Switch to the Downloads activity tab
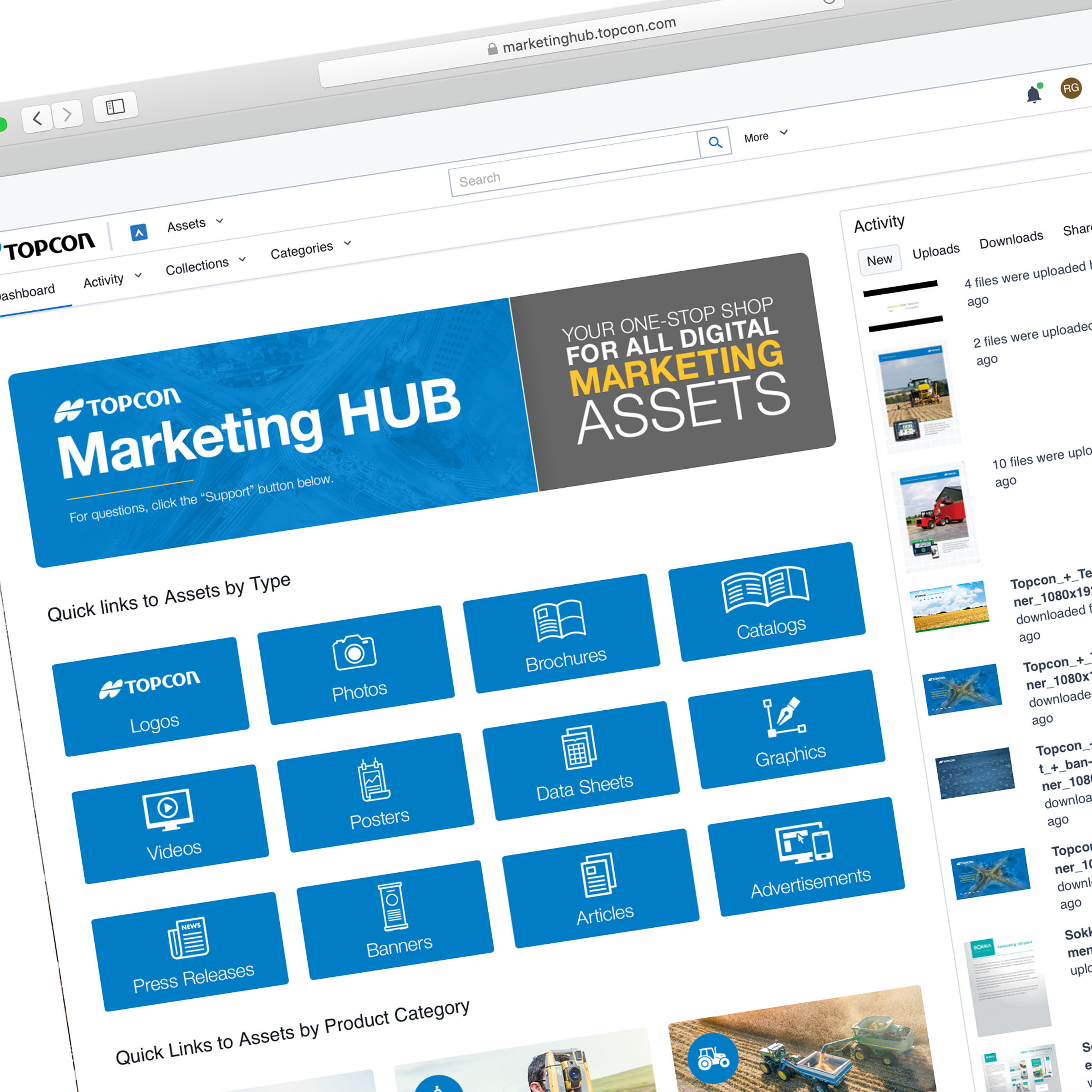The height and width of the screenshot is (1092, 1092). pyautogui.click(x=1011, y=240)
